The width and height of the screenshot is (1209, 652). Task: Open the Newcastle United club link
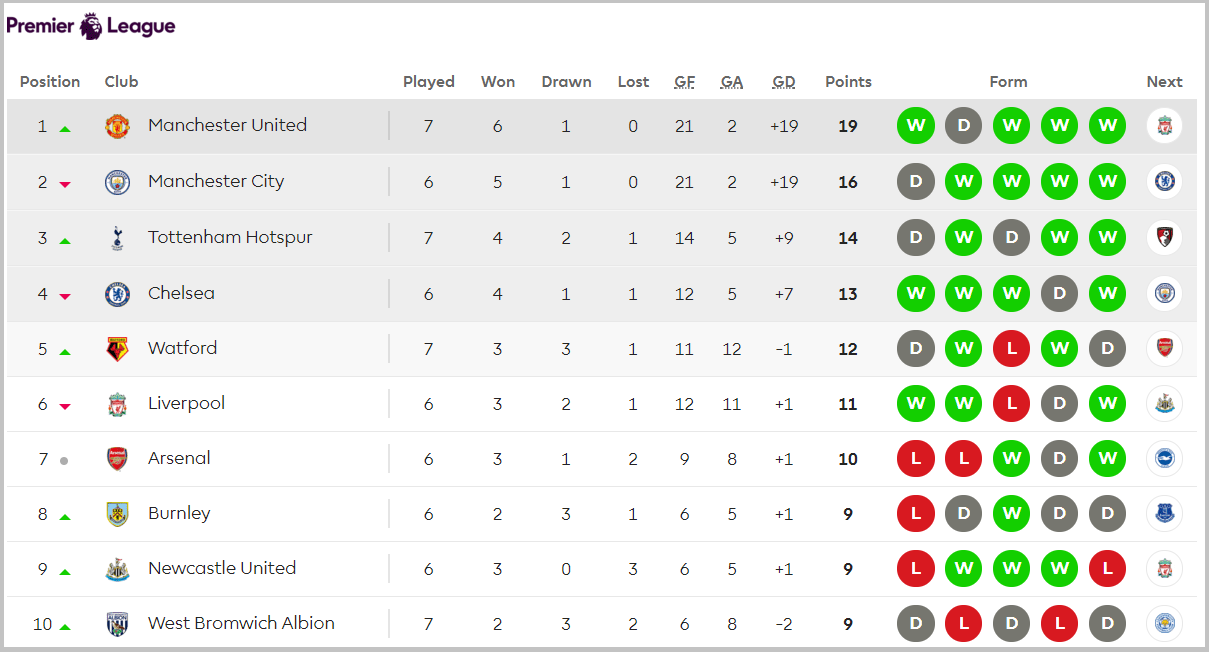(x=222, y=568)
